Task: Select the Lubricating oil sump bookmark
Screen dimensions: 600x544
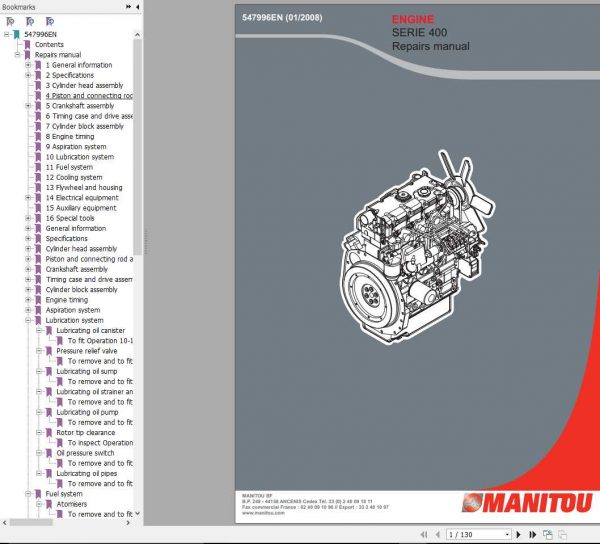Action: click(87, 371)
